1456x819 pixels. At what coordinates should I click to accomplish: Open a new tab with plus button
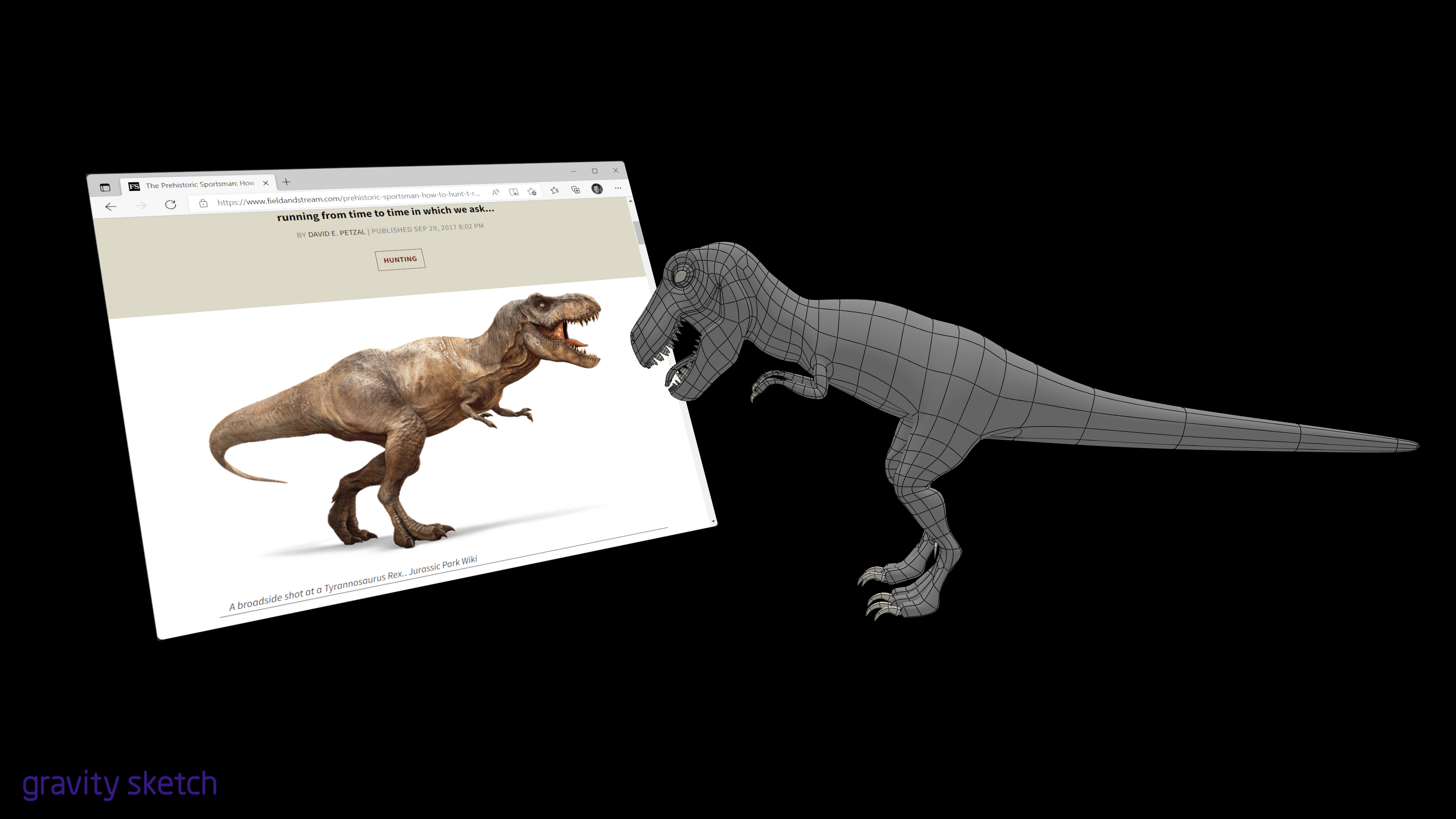point(286,182)
